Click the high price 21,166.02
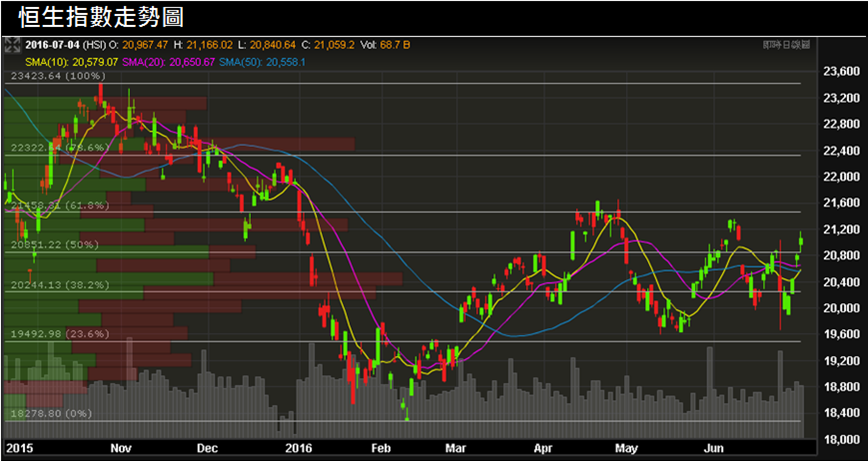Image resolution: width=868 pixels, height=461 pixels. [x=209, y=45]
